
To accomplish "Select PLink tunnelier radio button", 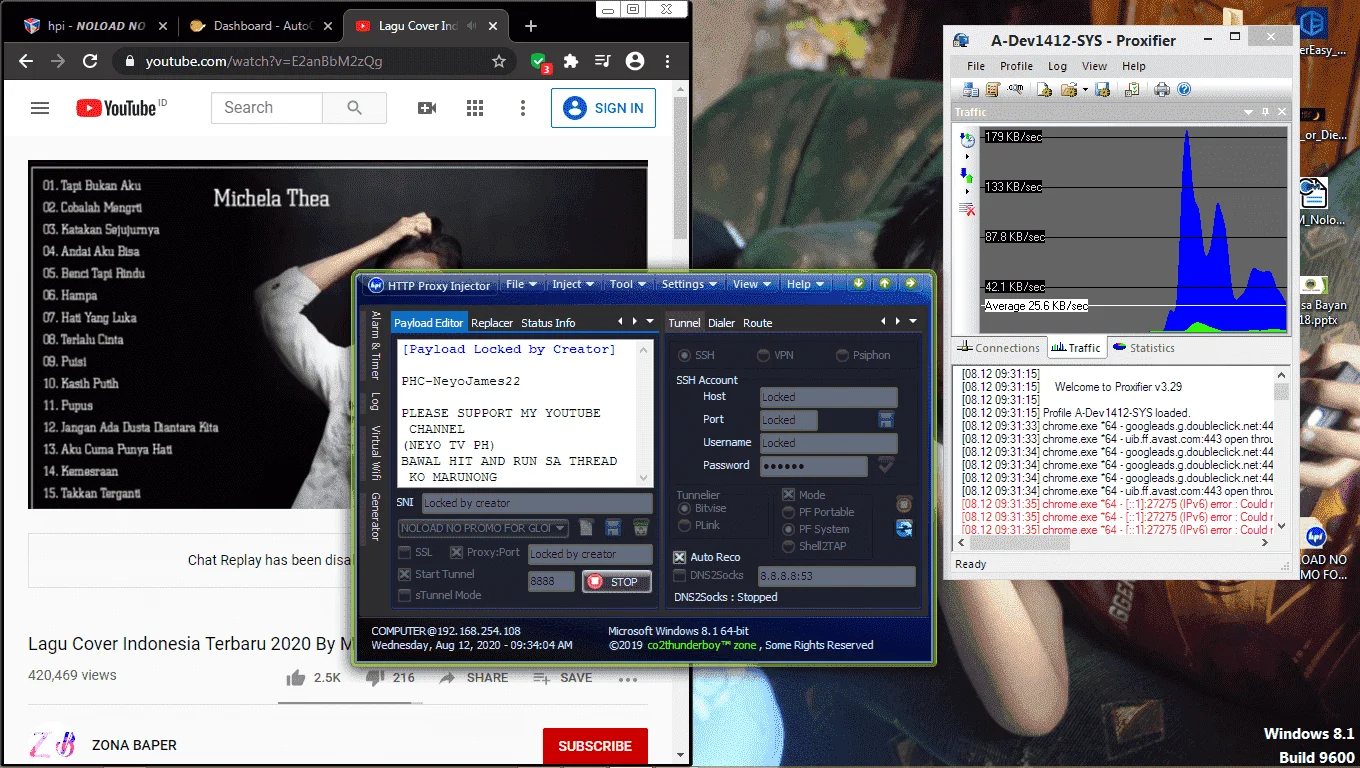I will [685, 525].
